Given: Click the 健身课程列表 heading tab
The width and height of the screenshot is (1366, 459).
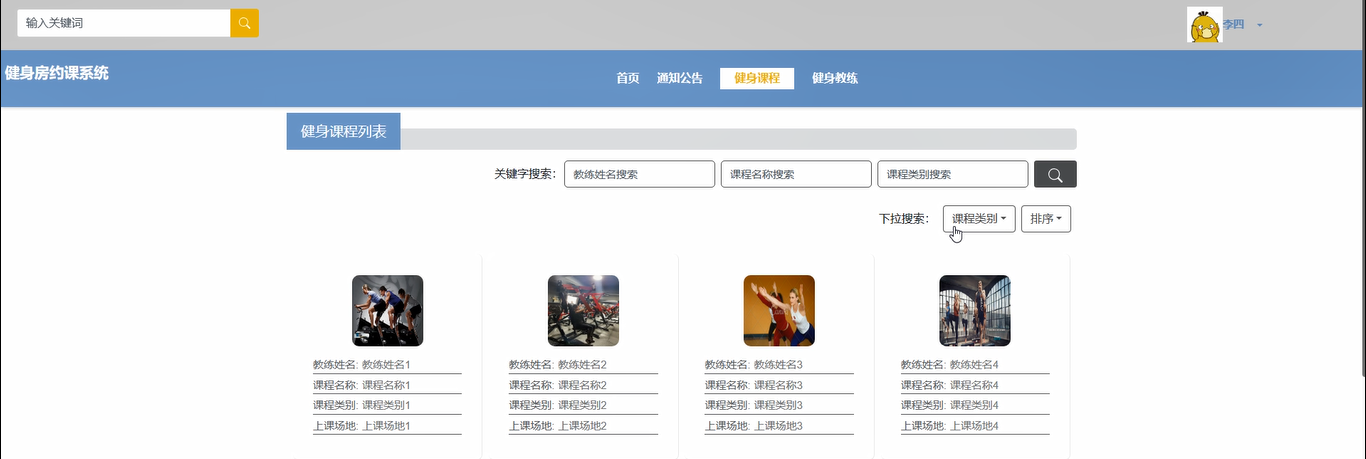Looking at the screenshot, I should click(344, 131).
